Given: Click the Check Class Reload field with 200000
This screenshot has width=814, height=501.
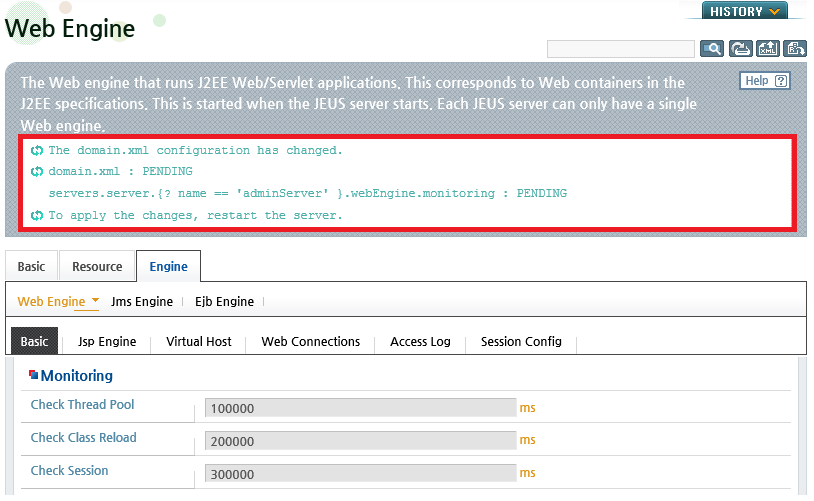Looking at the screenshot, I should coord(360,441).
